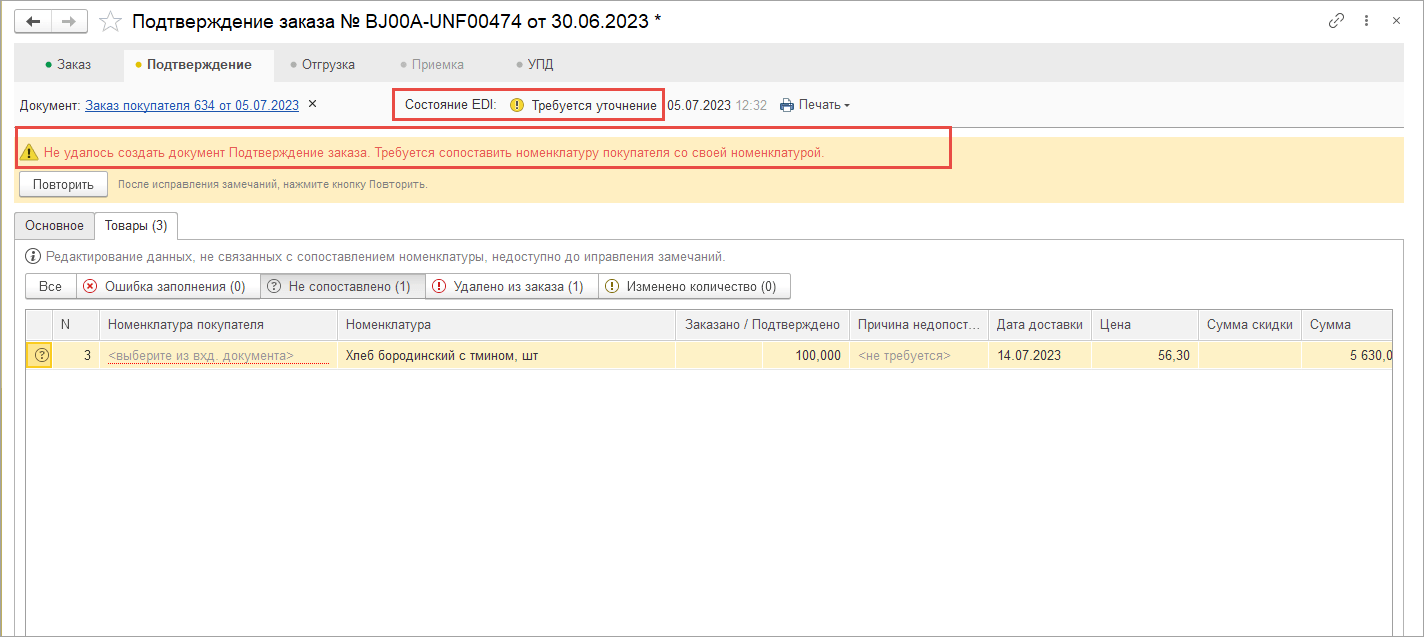Click the forward navigation arrow
This screenshot has height=637, width=1424.
(x=68, y=21)
